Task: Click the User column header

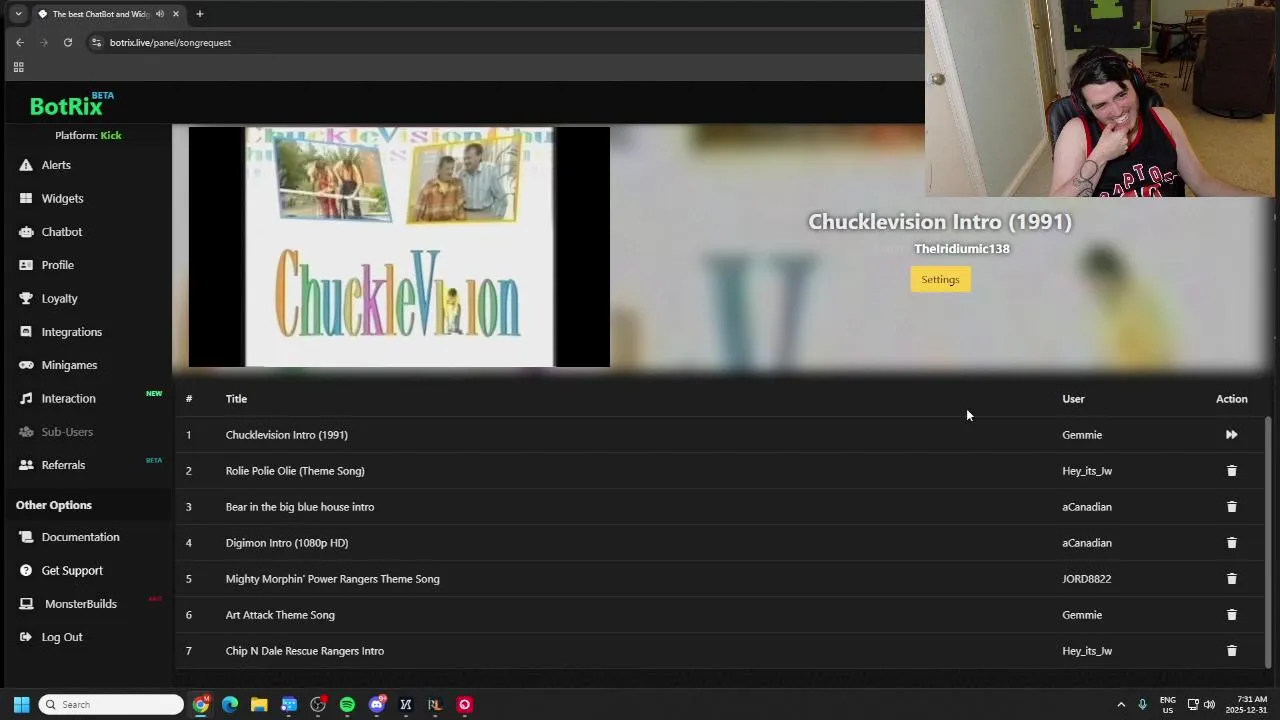Action: (1073, 399)
